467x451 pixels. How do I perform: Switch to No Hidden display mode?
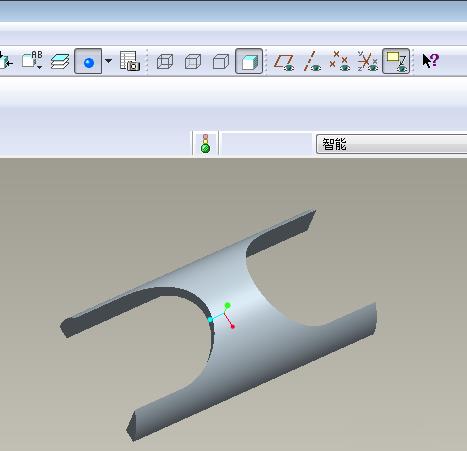pos(221,61)
